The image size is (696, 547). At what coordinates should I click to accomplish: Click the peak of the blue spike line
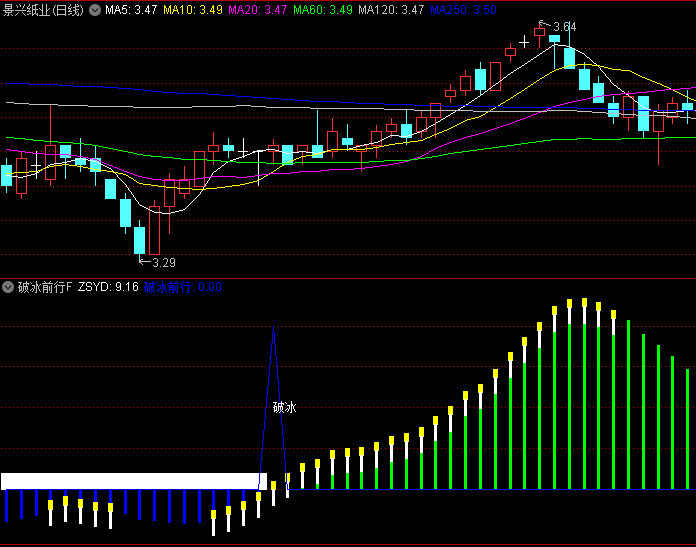pos(273,332)
